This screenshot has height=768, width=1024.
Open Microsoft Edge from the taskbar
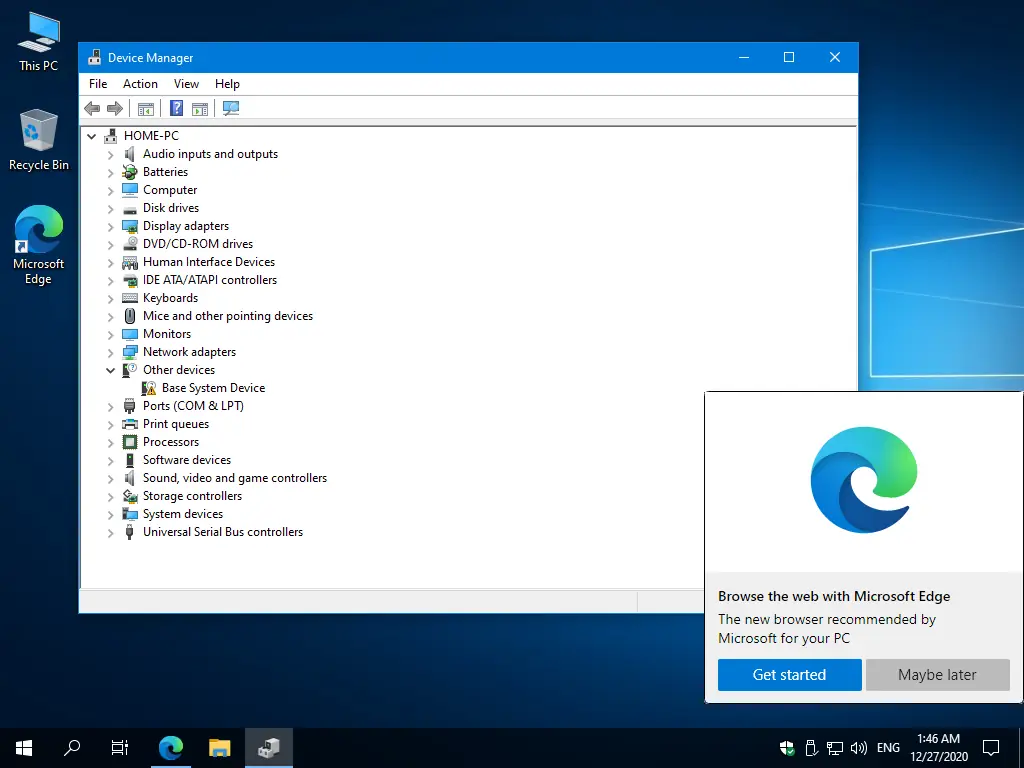click(170, 747)
